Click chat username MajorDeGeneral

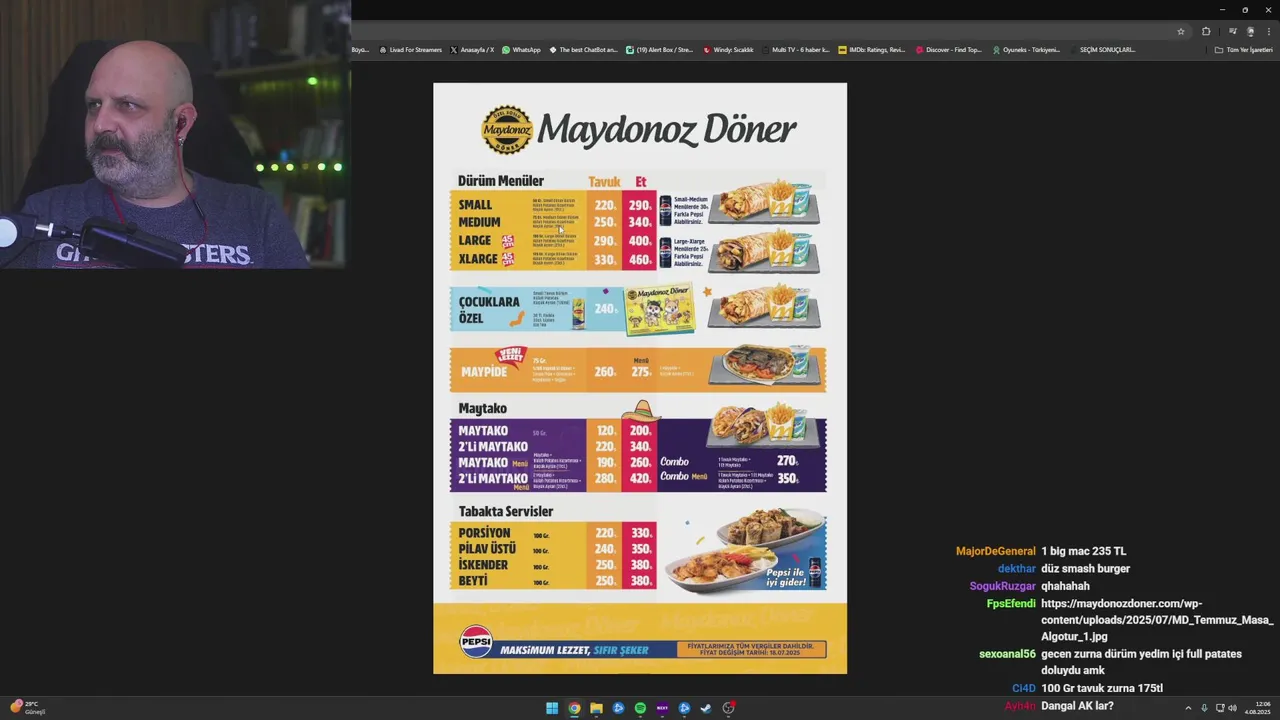(x=996, y=551)
